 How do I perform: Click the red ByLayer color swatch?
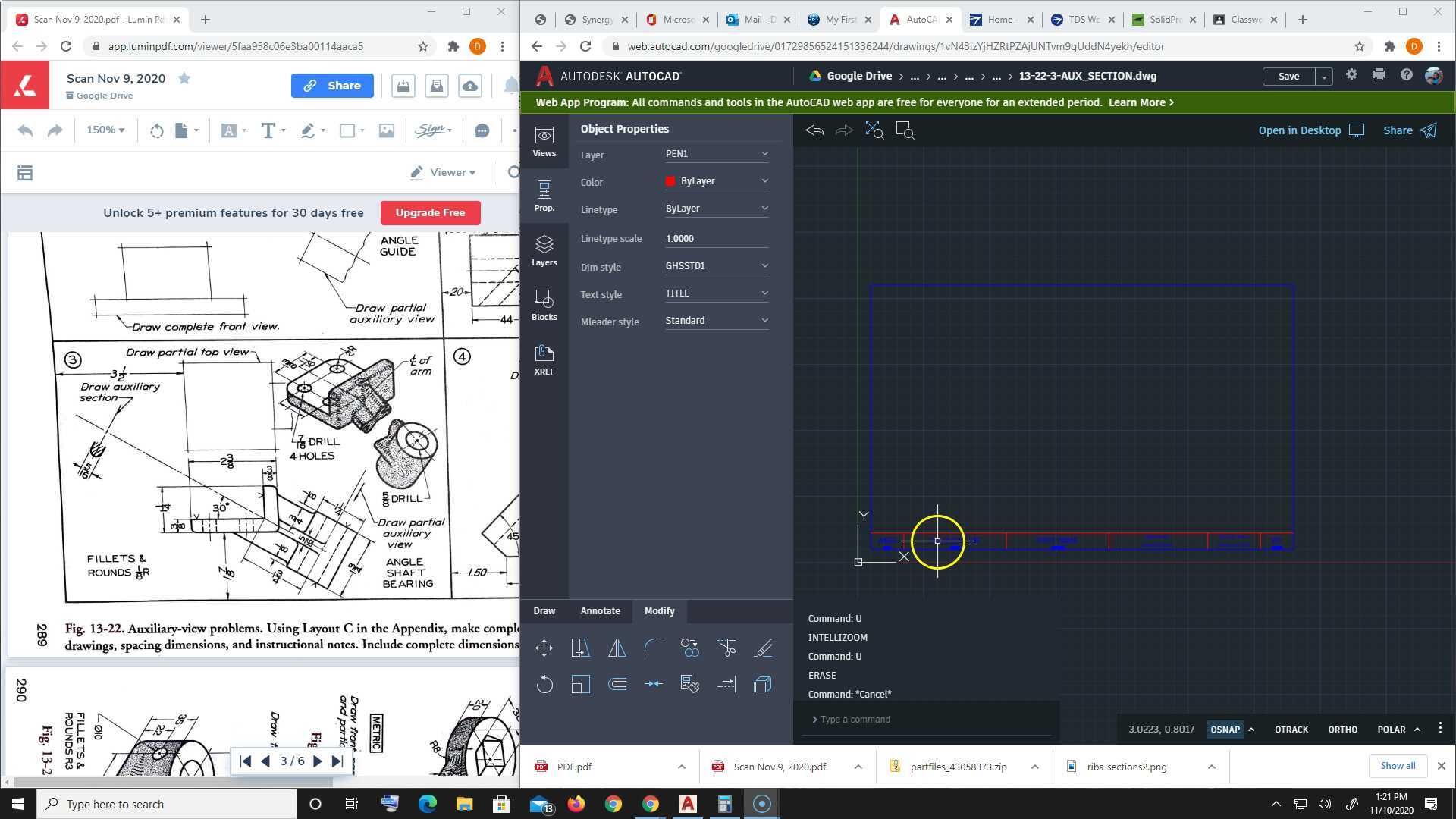click(x=670, y=181)
